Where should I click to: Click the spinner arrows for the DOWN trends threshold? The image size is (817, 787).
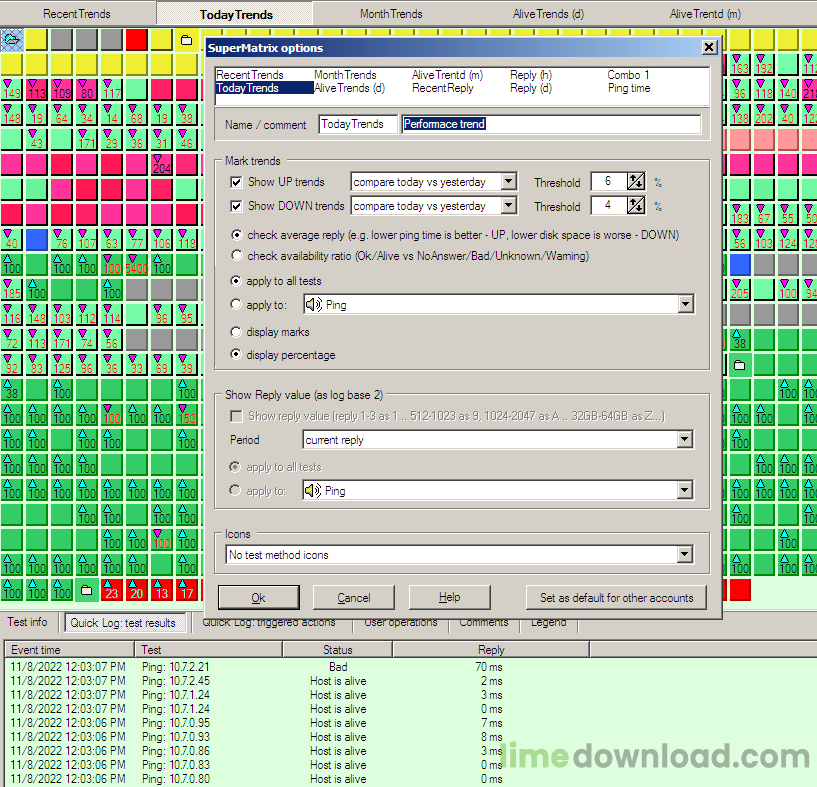point(636,205)
